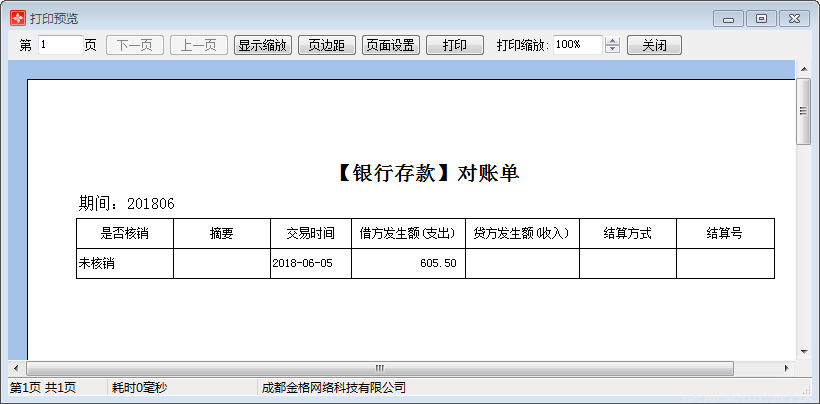Click the vertical scrollbar up arrow
This screenshot has width=820, height=404.
point(802,68)
